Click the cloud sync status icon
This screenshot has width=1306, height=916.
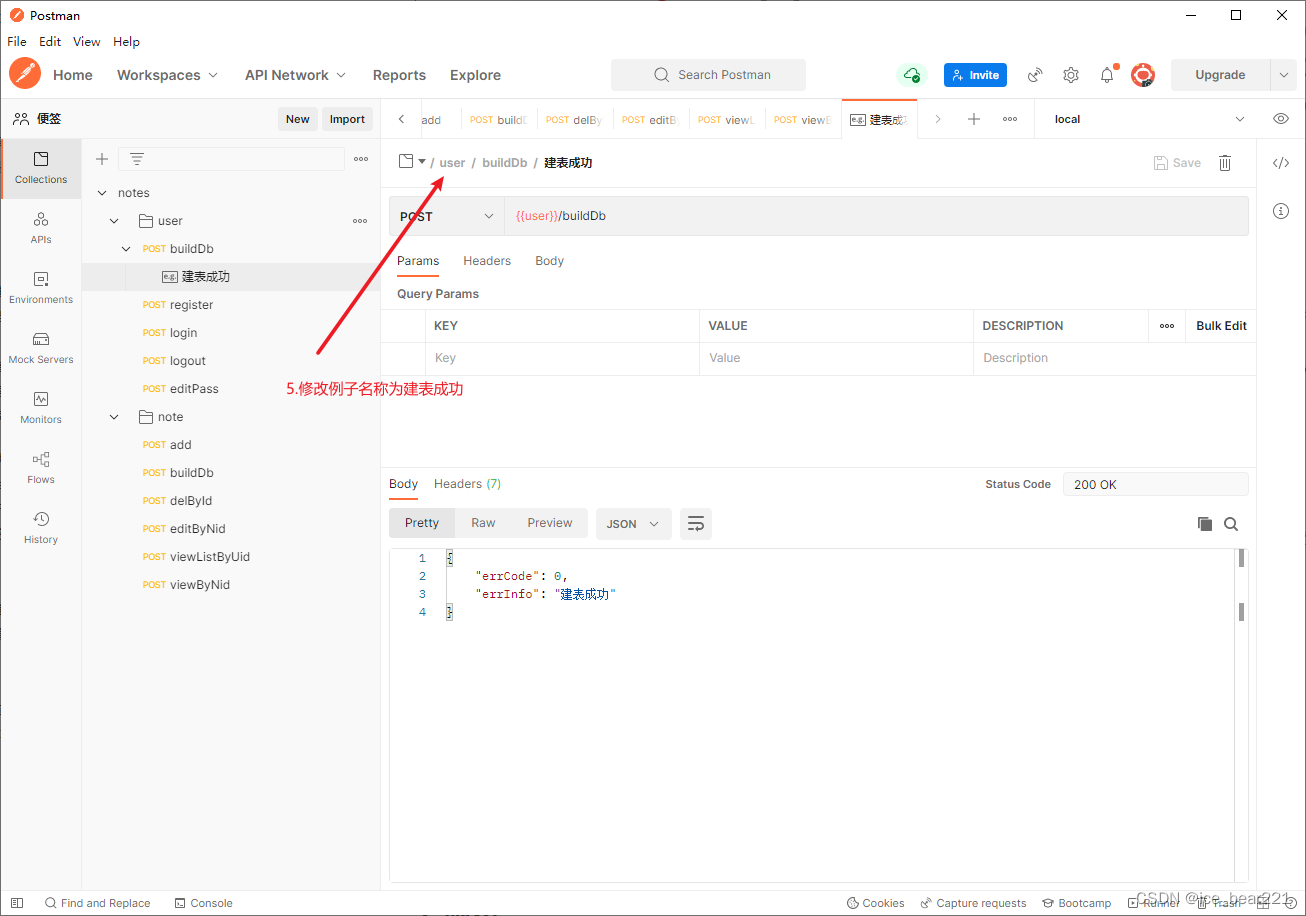(911, 75)
